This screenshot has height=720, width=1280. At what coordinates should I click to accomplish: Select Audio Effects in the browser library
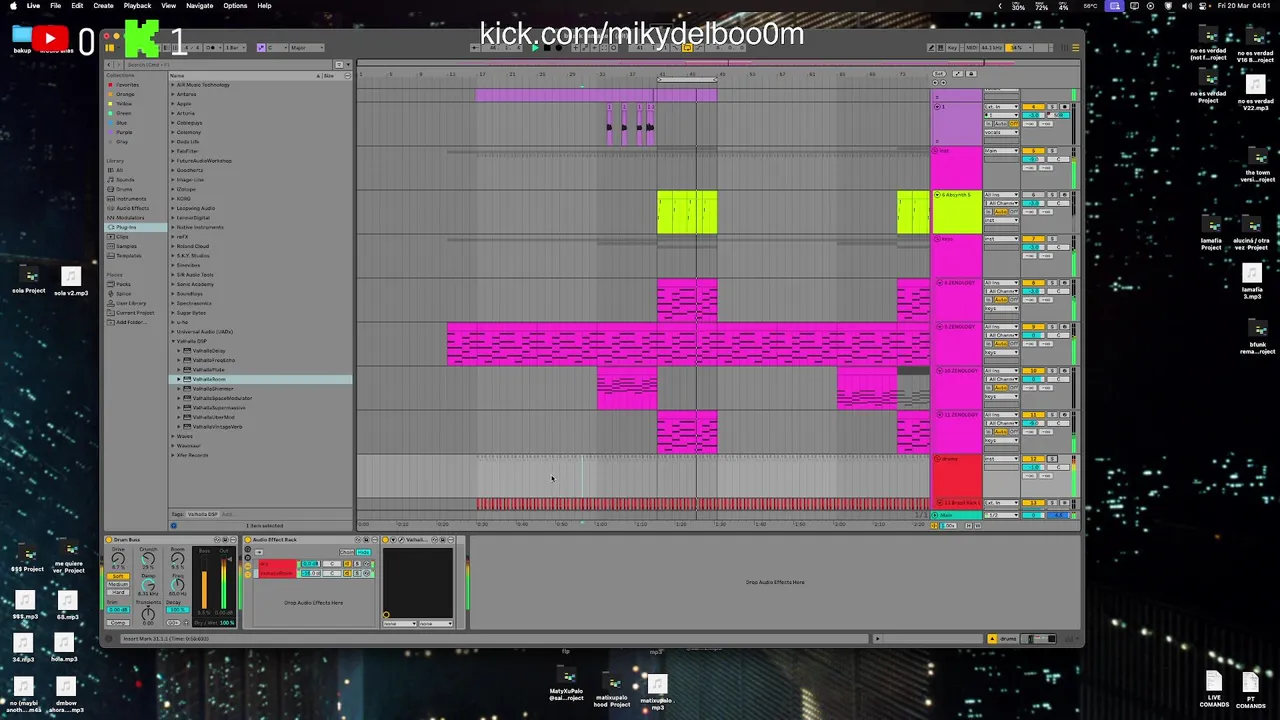[132, 208]
